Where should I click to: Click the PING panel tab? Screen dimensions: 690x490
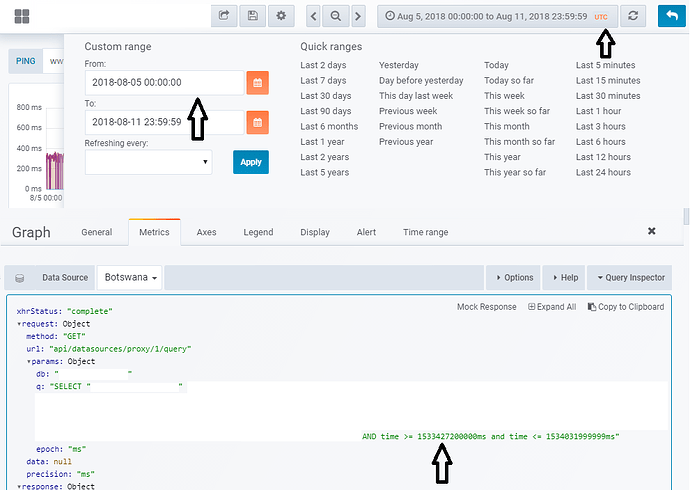(x=26, y=61)
